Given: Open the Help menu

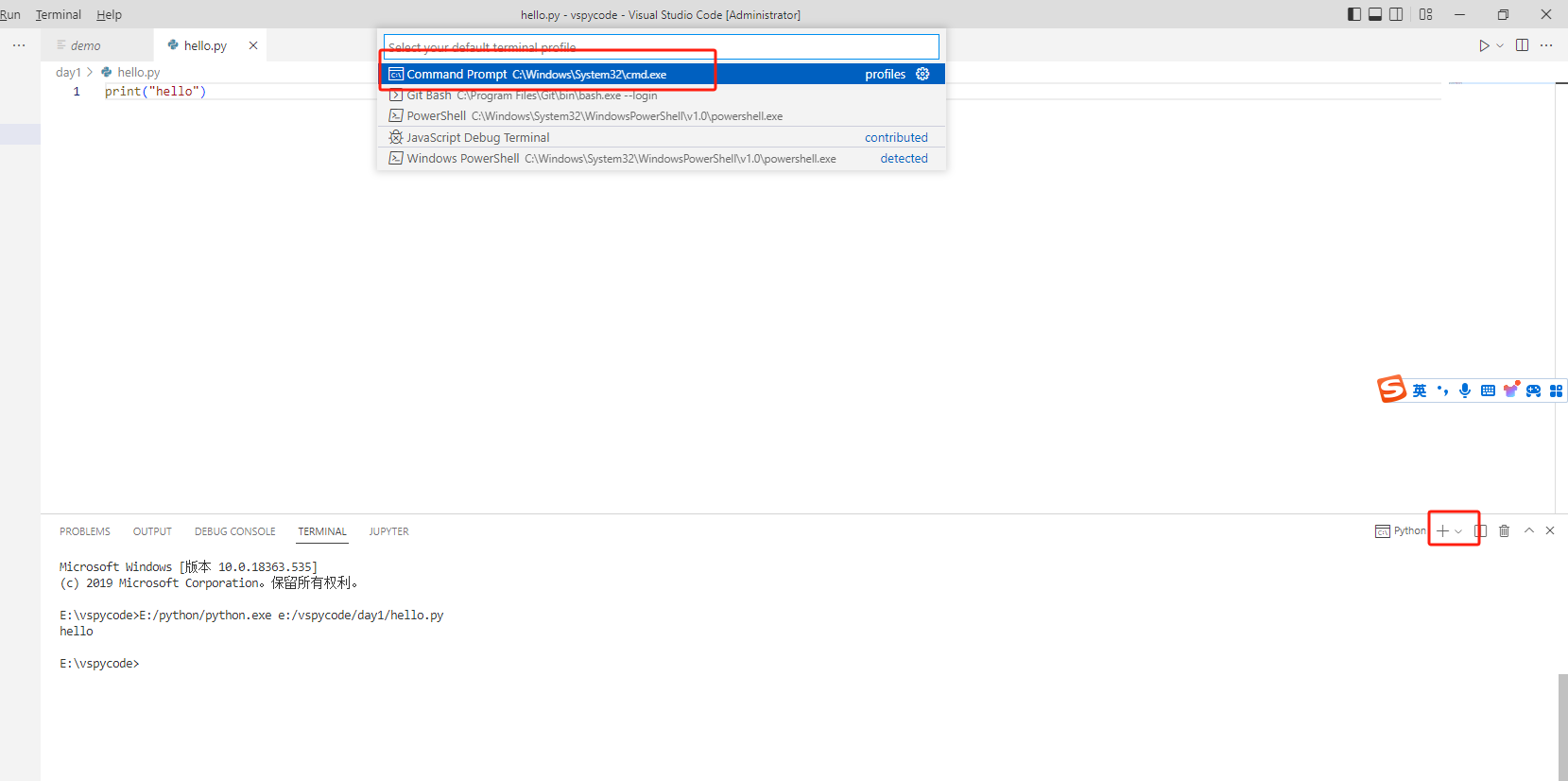Looking at the screenshot, I should click(x=109, y=14).
